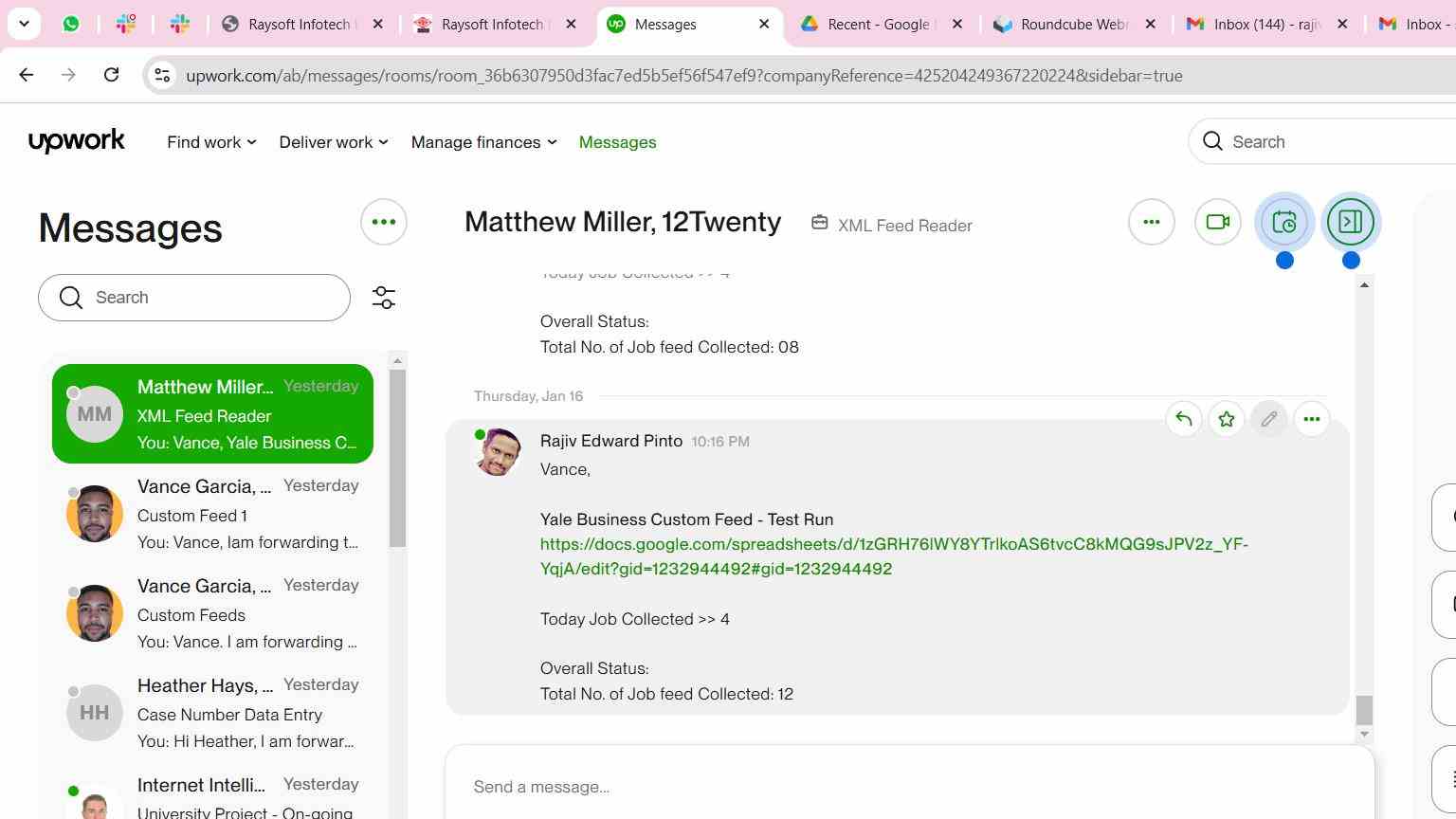Focus the 'Send a message' input box

[x=910, y=787]
